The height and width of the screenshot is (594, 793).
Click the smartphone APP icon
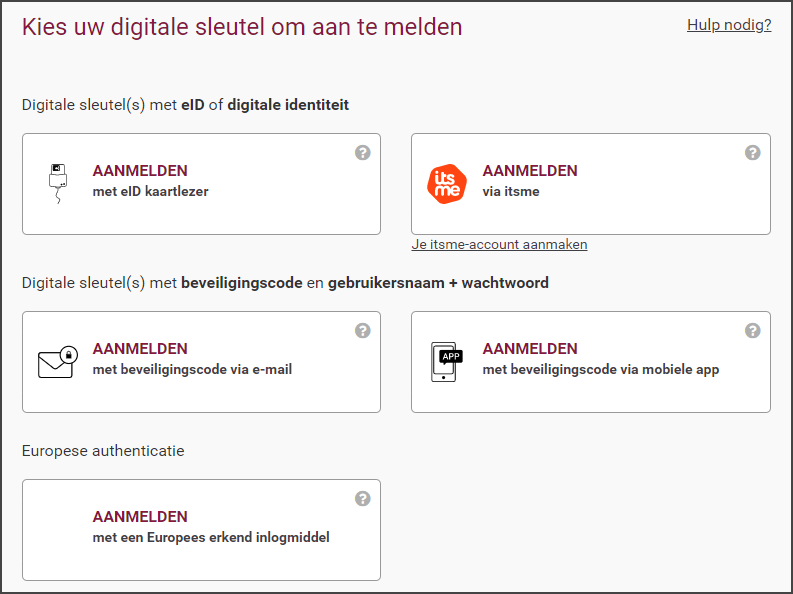pos(447,362)
